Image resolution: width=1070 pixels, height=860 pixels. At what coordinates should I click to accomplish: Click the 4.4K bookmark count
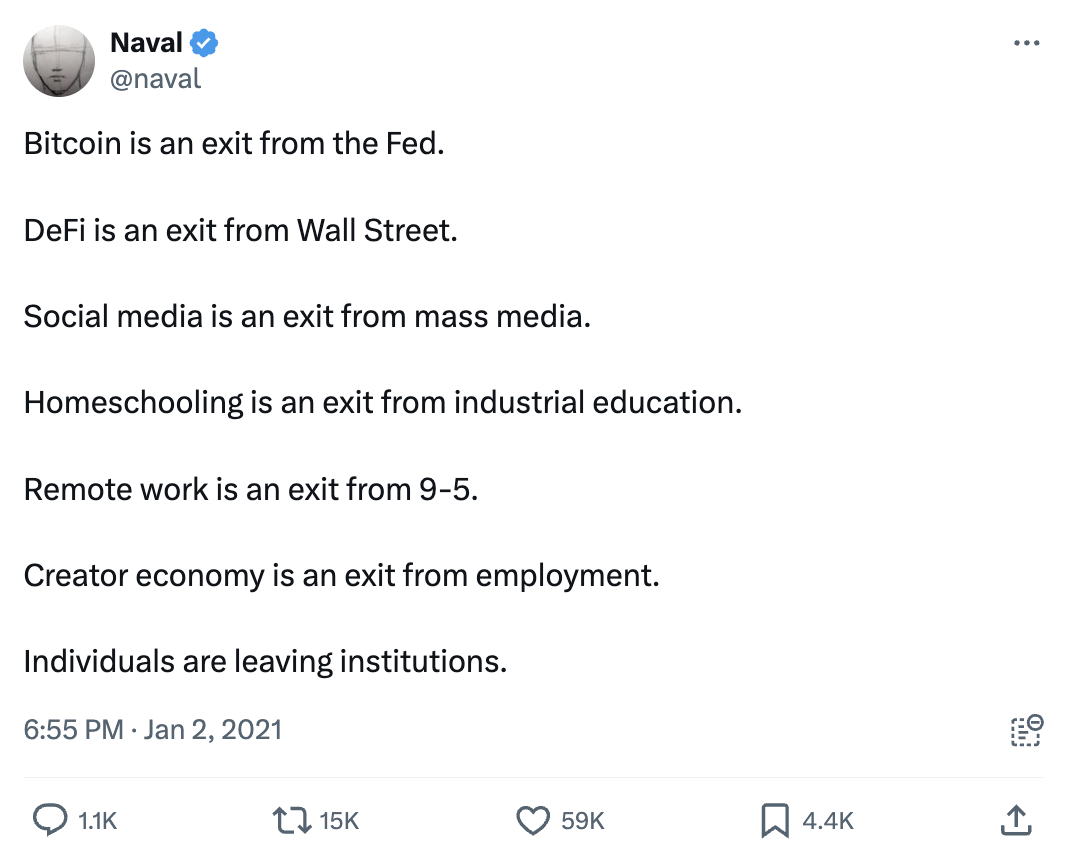coord(828,821)
